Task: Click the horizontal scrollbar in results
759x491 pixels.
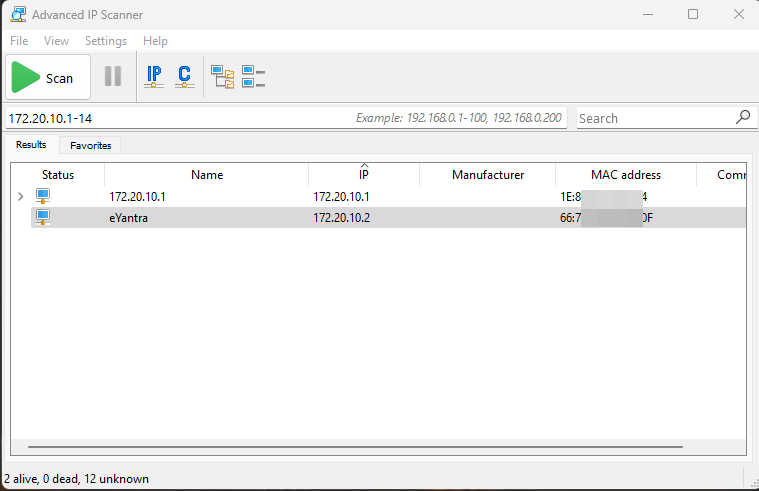Action: [x=355, y=446]
